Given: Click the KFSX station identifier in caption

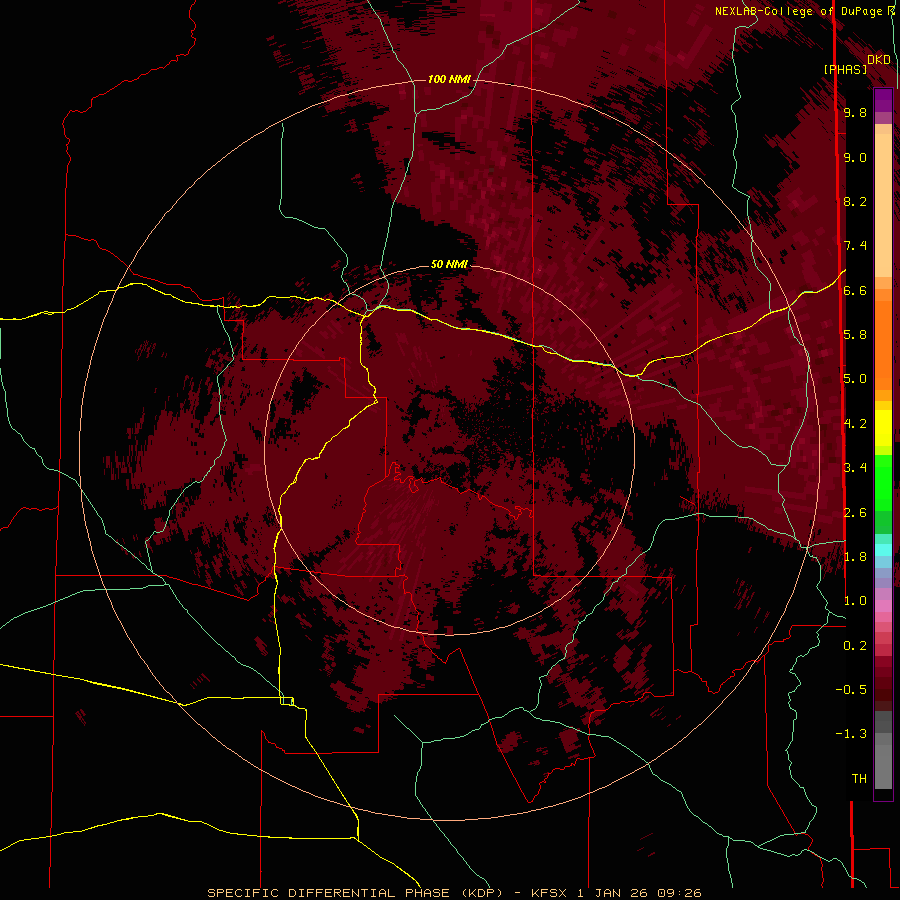Looking at the screenshot, I should click(x=551, y=893).
